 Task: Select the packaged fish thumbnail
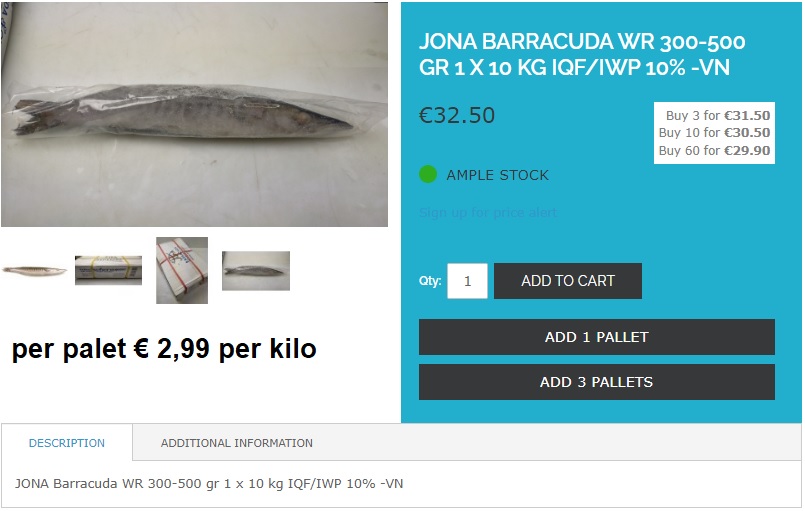(x=256, y=271)
